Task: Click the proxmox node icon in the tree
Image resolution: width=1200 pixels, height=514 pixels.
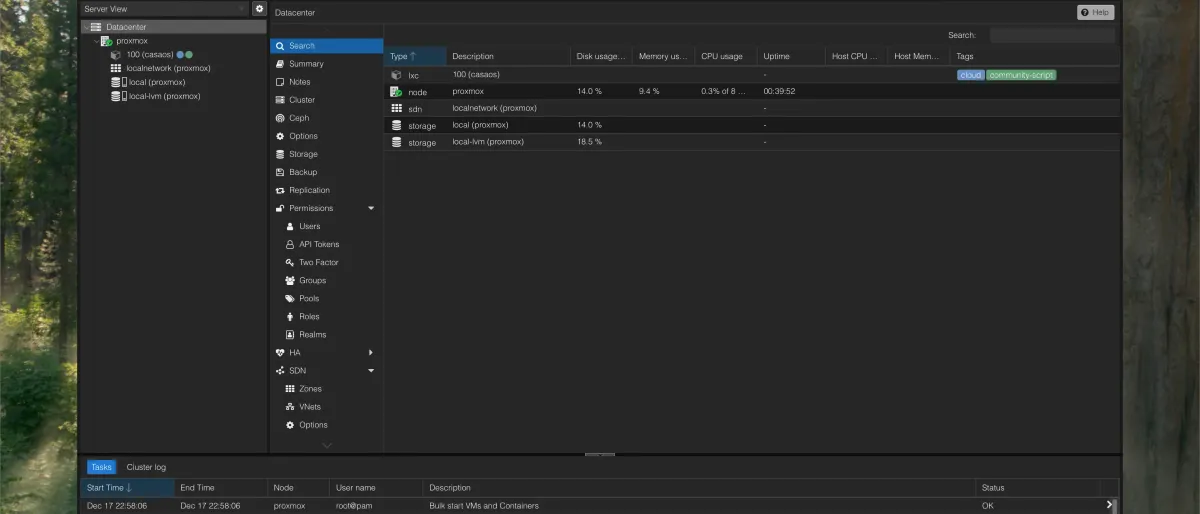Action: (x=106, y=41)
